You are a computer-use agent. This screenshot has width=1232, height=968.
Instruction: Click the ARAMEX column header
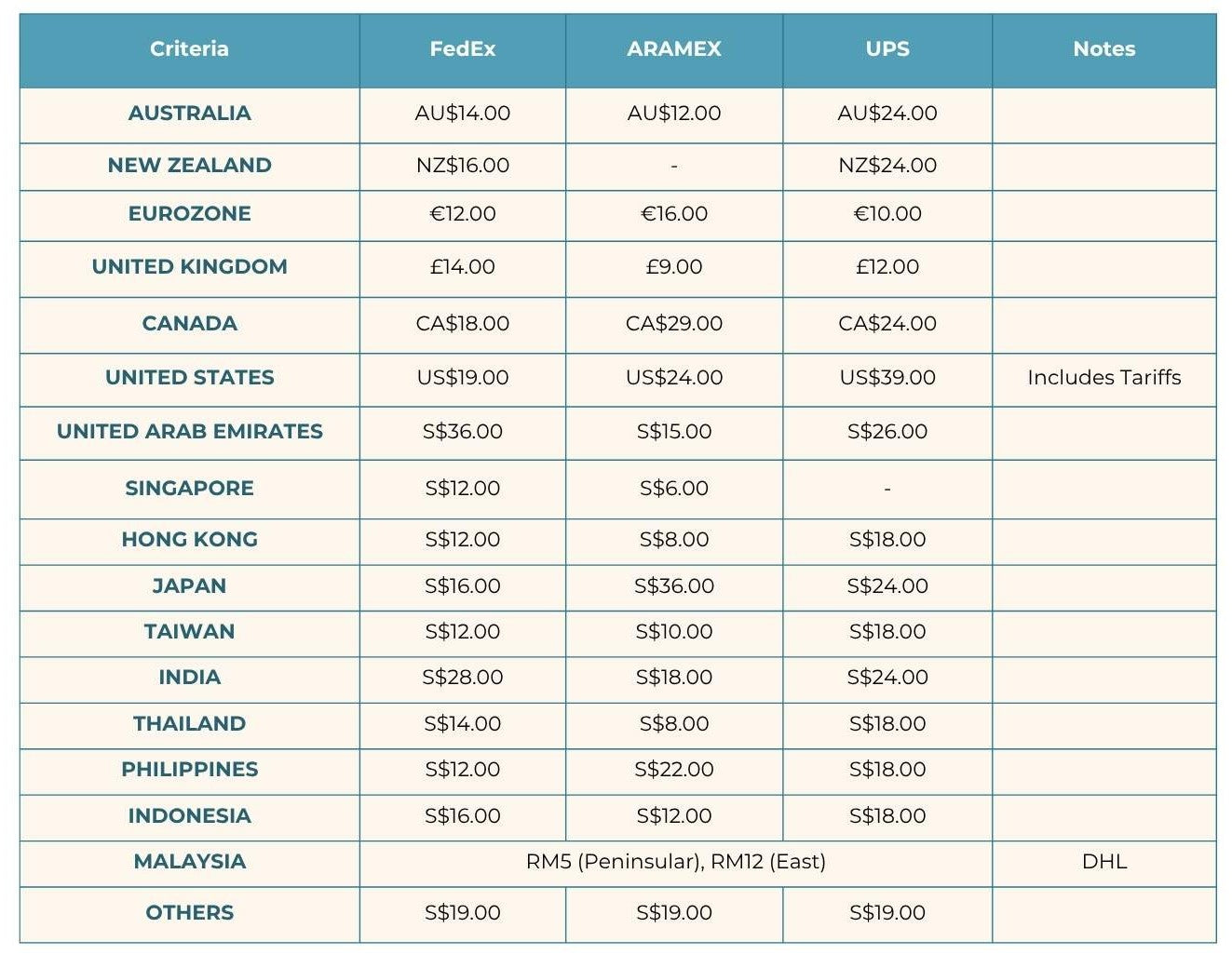click(x=673, y=49)
